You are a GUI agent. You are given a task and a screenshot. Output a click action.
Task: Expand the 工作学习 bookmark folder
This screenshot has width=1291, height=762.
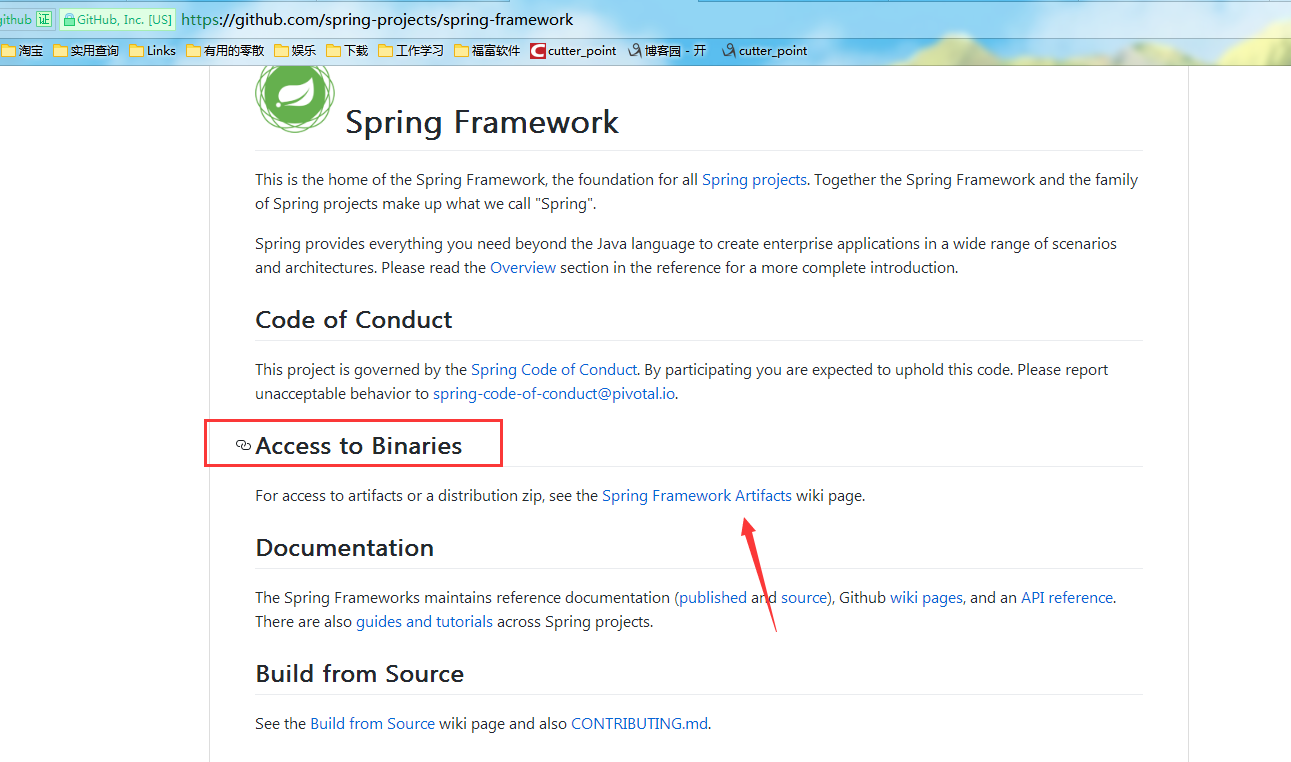(411, 51)
